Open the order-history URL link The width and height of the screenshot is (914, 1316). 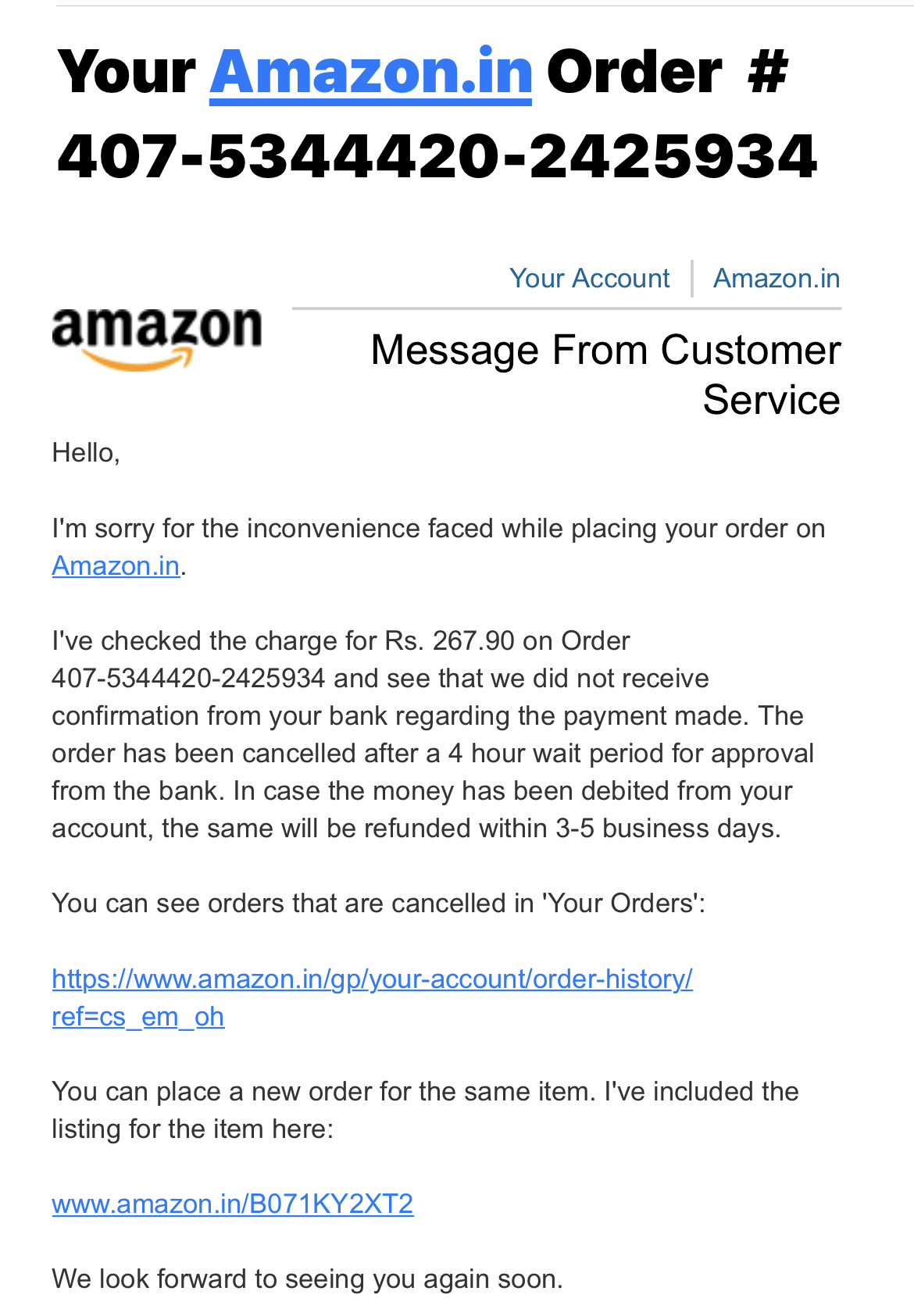[372, 979]
